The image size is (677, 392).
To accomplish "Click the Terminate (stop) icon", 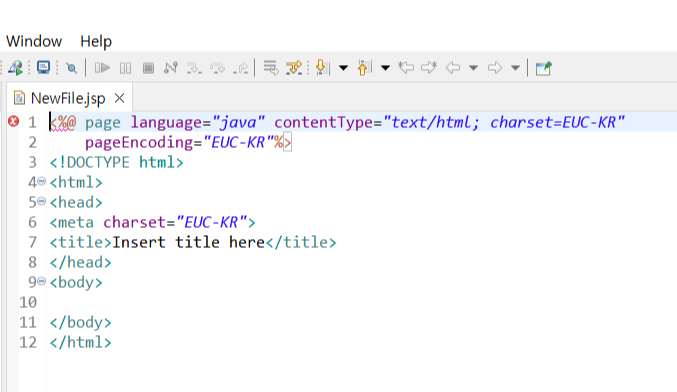I will click(x=149, y=68).
